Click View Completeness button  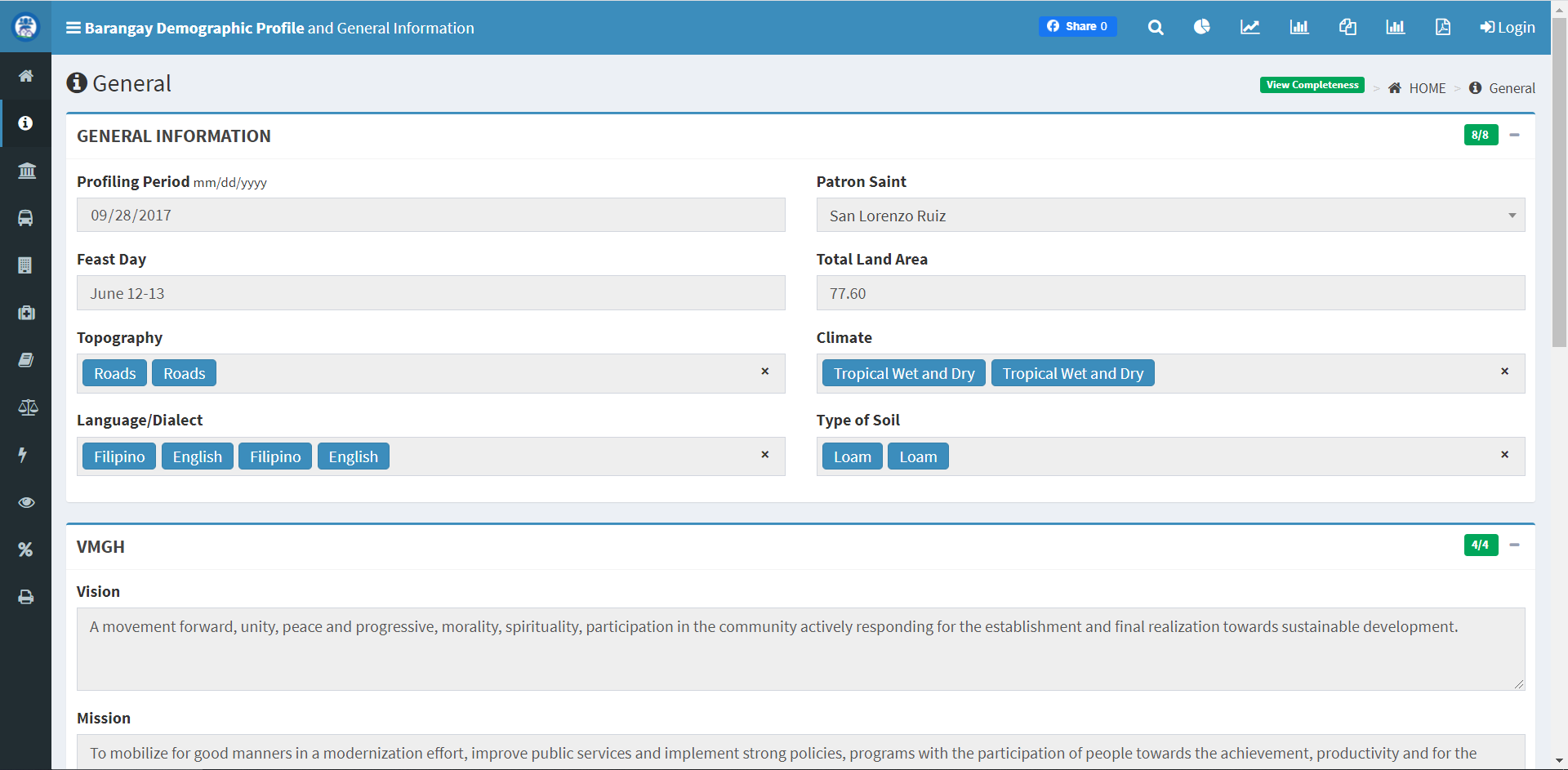click(1312, 85)
